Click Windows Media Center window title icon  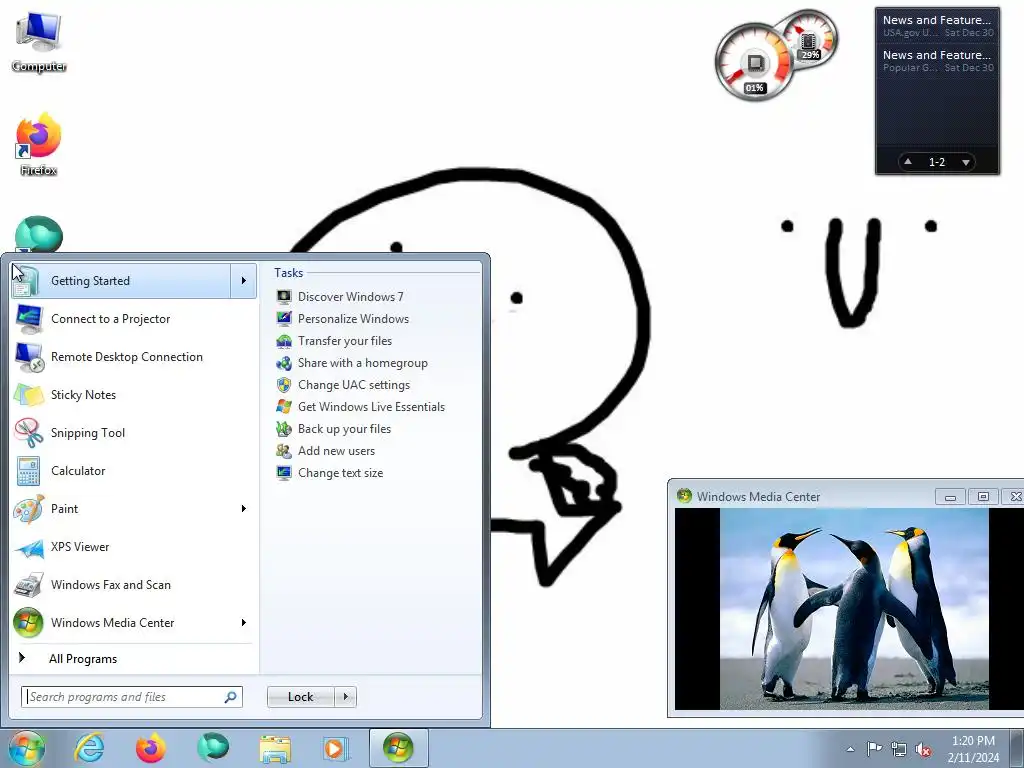(684, 496)
